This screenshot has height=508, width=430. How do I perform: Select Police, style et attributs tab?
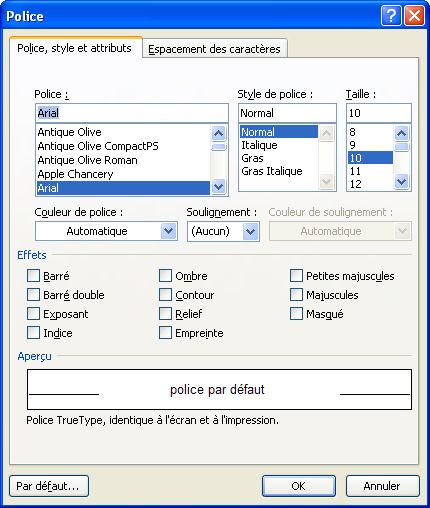74,48
